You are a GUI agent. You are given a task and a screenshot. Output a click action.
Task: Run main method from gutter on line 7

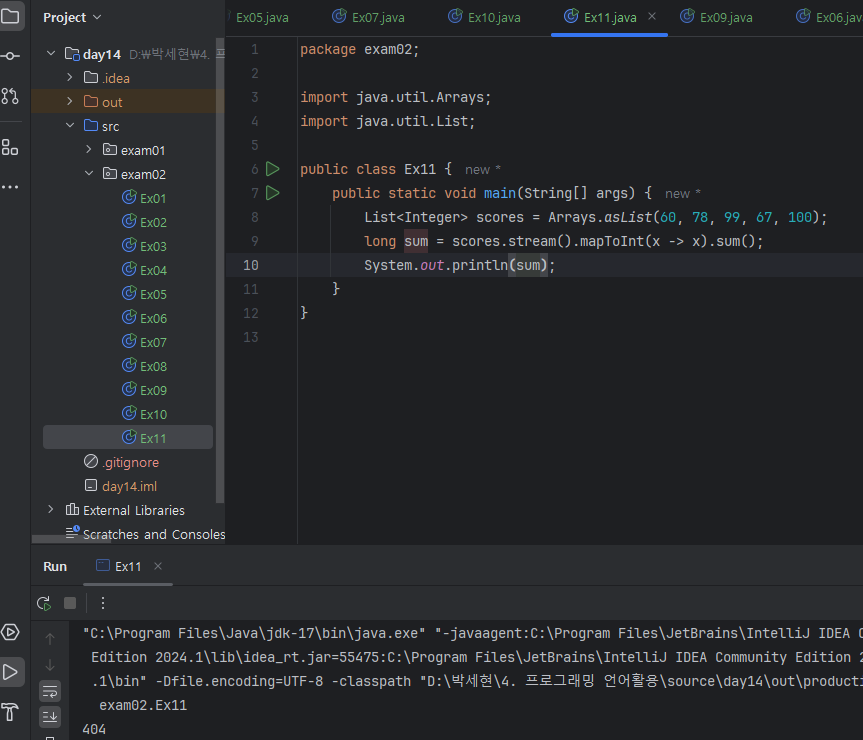[273, 193]
